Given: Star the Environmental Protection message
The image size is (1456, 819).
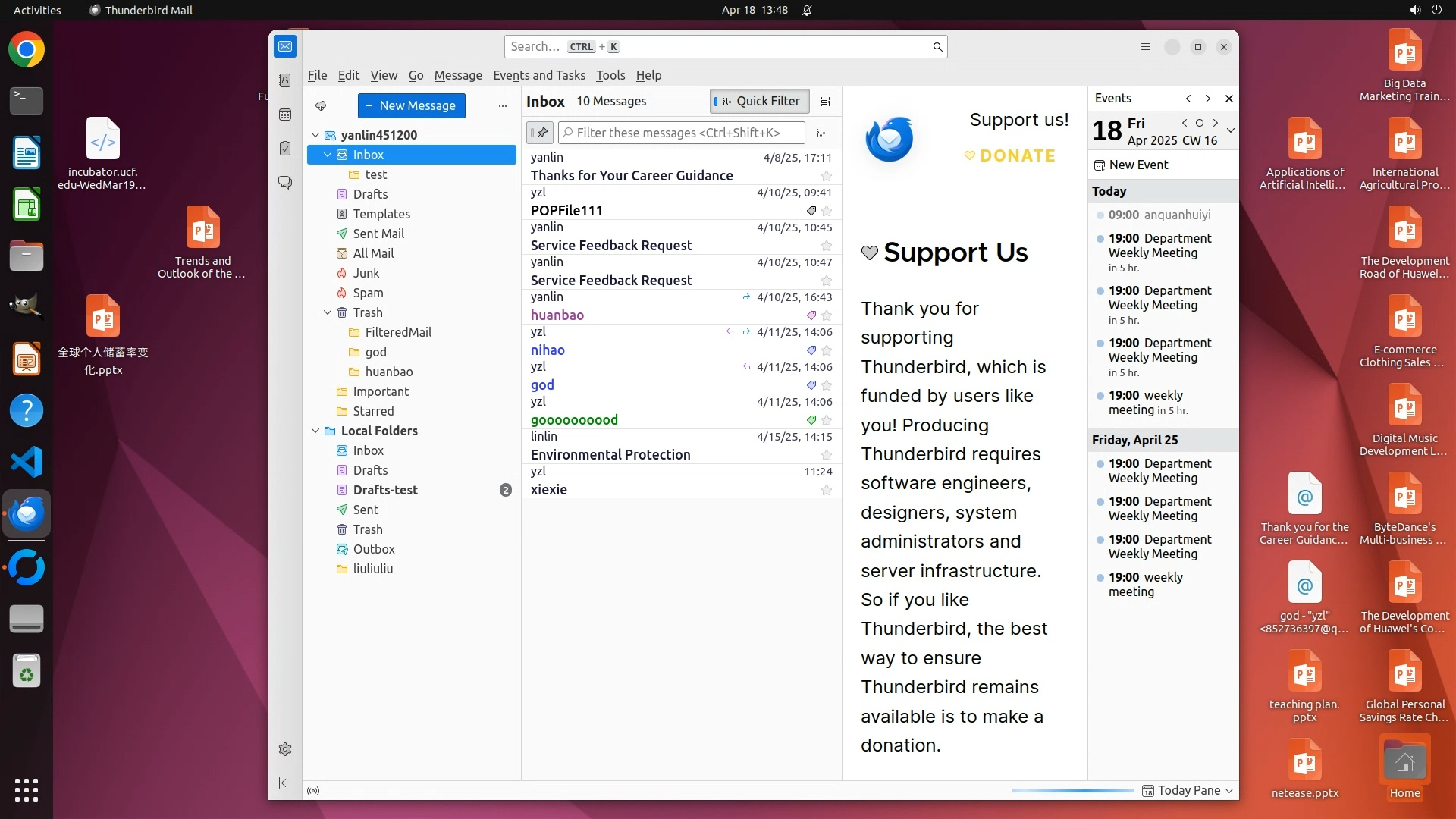Looking at the screenshot, I should click(827, 455).
